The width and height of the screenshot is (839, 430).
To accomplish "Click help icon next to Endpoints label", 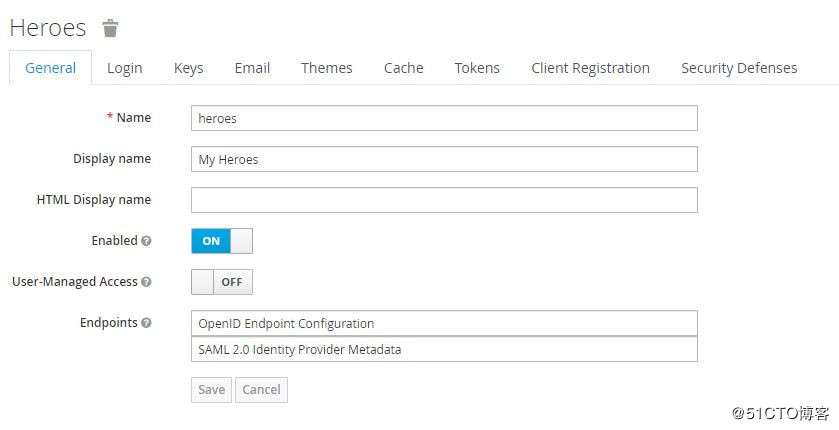I will 147,323.
